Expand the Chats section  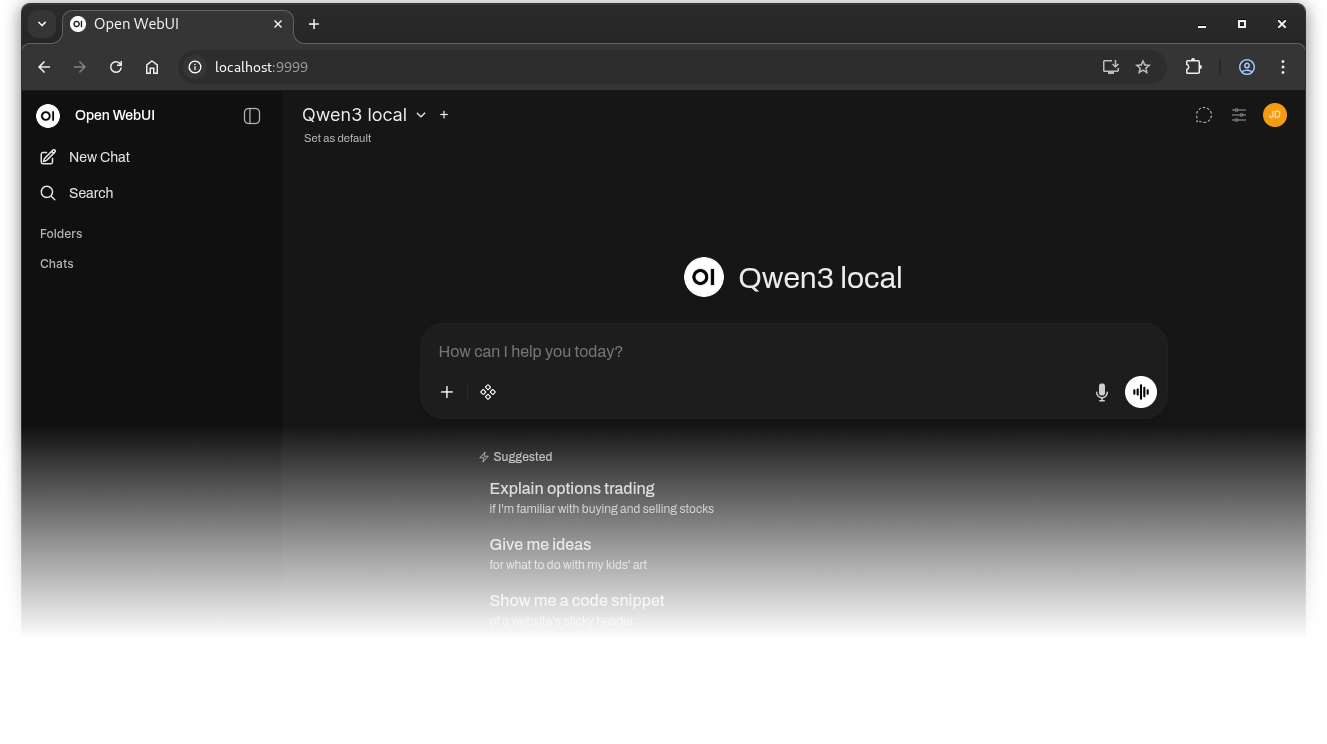click(x=56, y=263)
